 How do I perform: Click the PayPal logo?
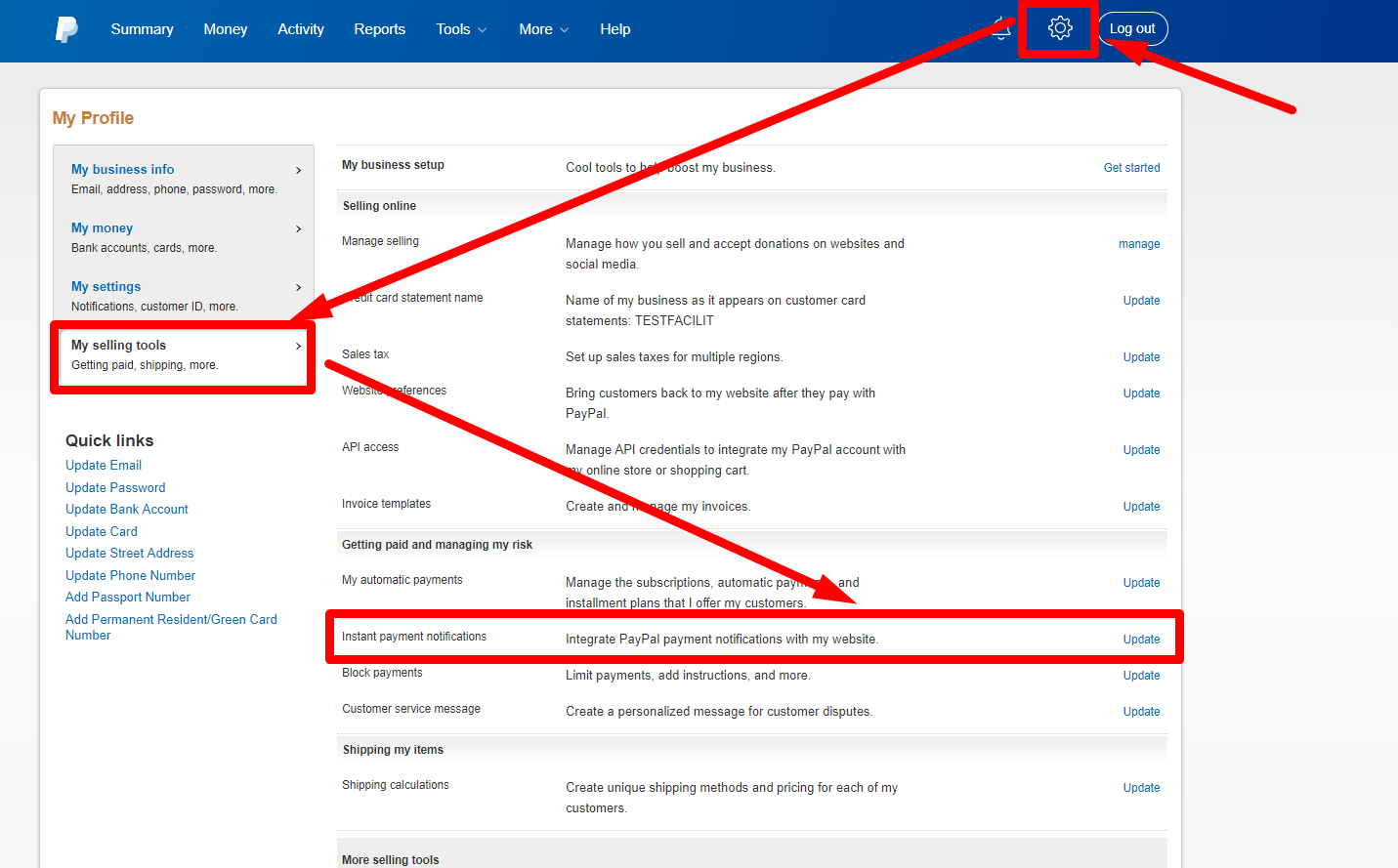coord(66,29)
